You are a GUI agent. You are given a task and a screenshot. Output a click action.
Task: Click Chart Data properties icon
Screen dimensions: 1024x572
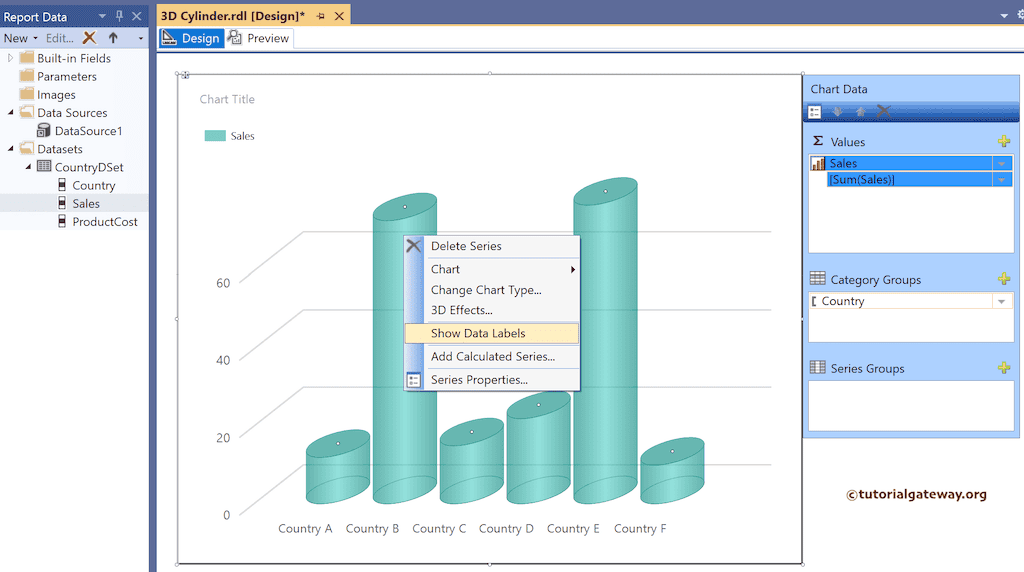tap(814, 112)
